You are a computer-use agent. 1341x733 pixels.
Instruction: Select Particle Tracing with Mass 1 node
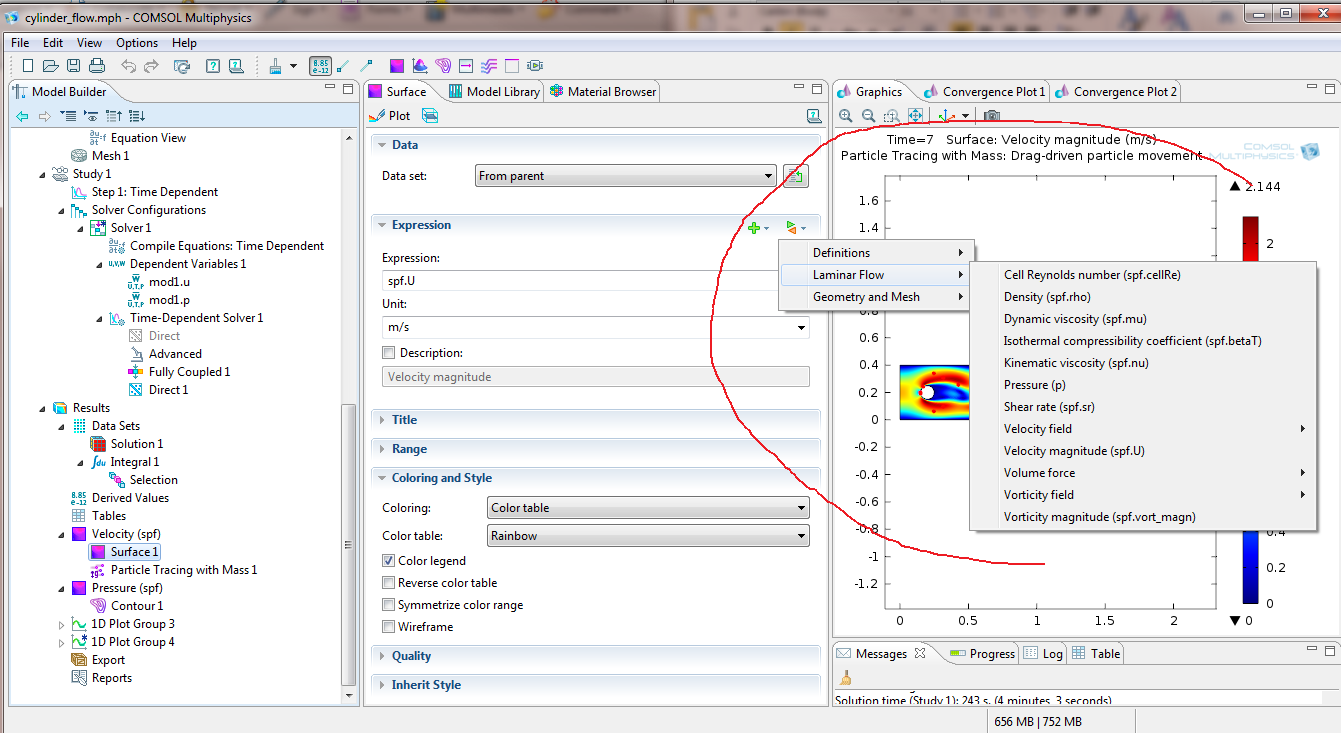pyautogui.click(x=183, y=570)
